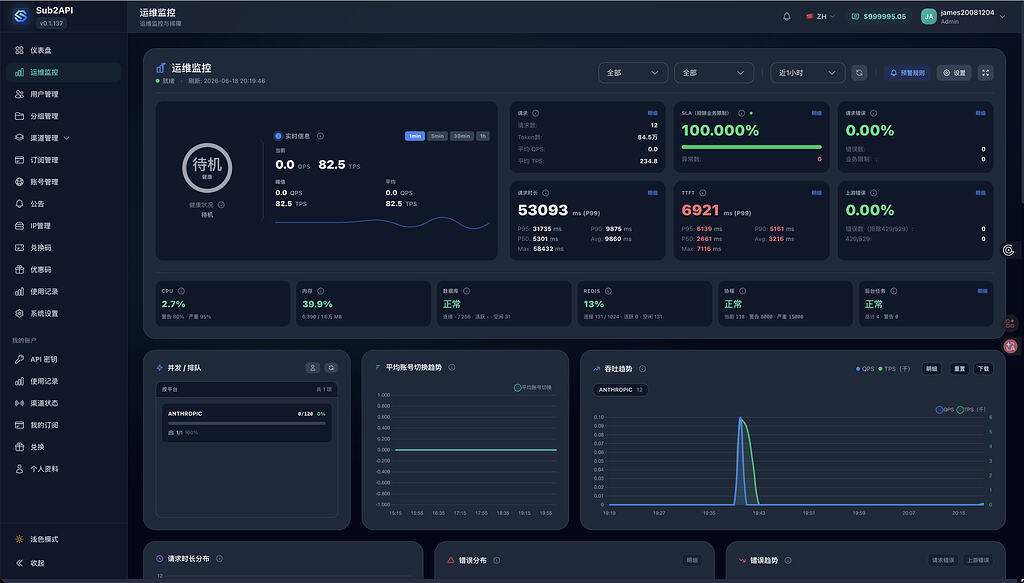Open the notifications bell in the header
Screen dimensions: 1024x583
(x=786, y=16)
